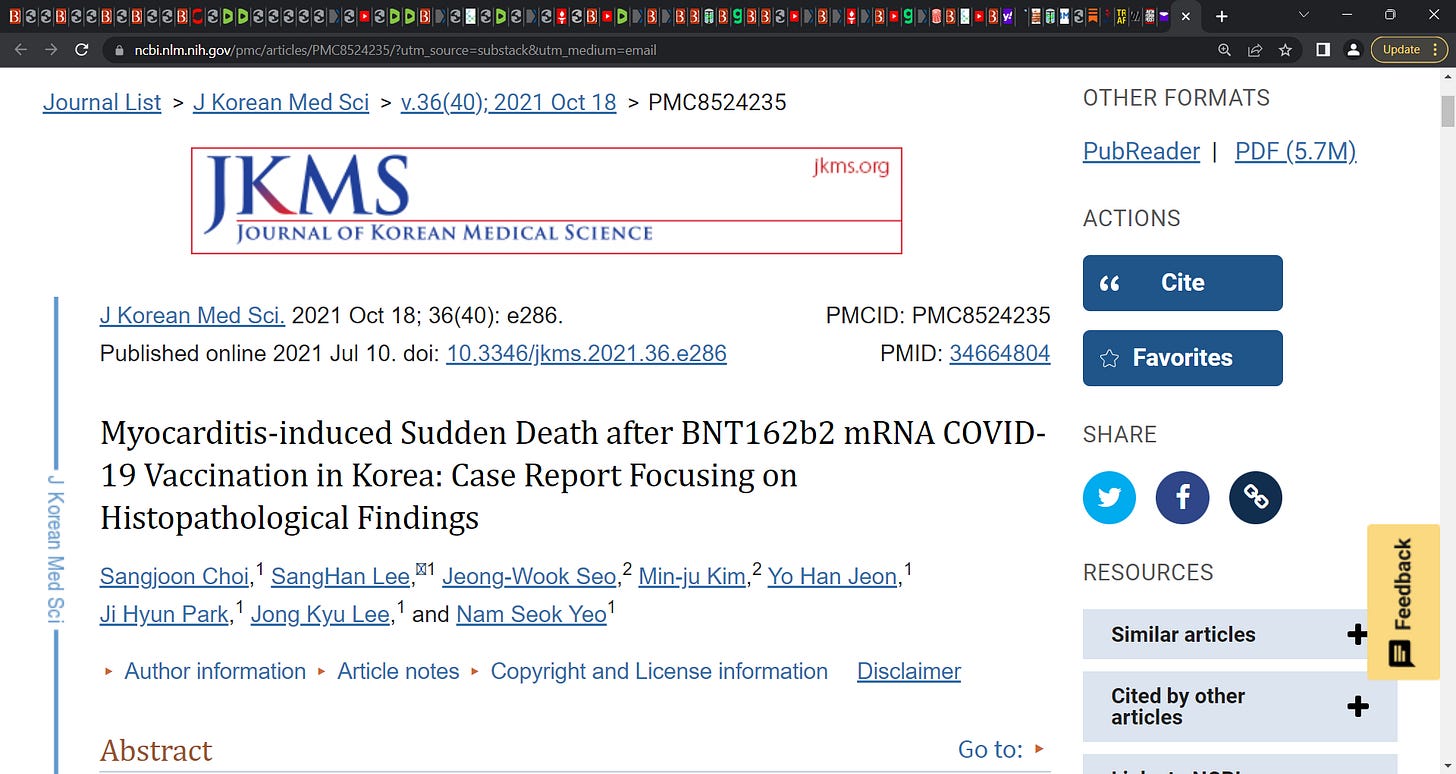This screenshot has width=1456, height=774.
Task: Open the browser side panel icon
Action: pos(1322,49)
